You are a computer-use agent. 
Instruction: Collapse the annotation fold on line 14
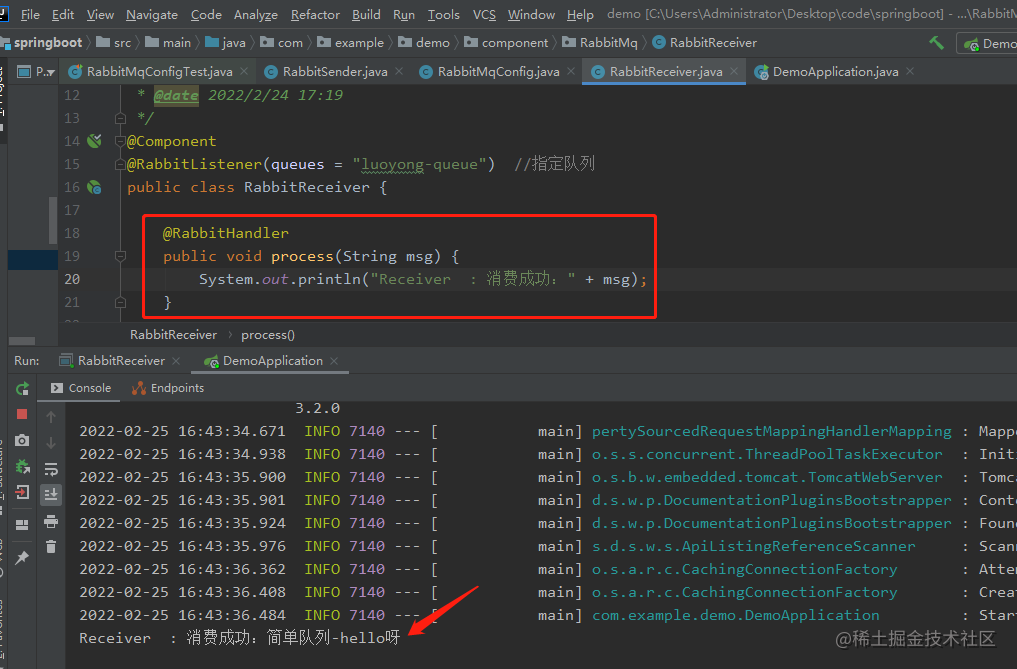tap(120, 141)
